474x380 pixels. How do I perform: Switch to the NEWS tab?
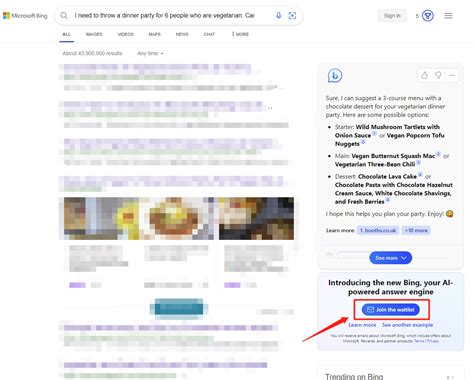pyautogui.click(x=182, y=34)
